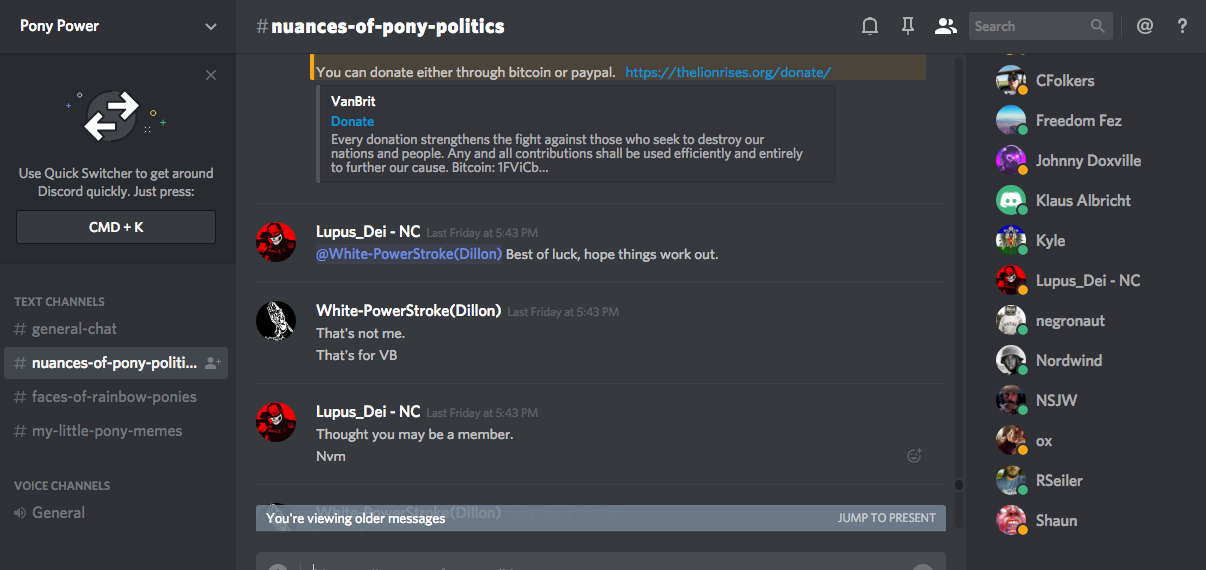Image resolution: width=1206 pixels, height=570 pixels.
Task: Switch to the general-chat channel
Action: (x=74, y=329)
